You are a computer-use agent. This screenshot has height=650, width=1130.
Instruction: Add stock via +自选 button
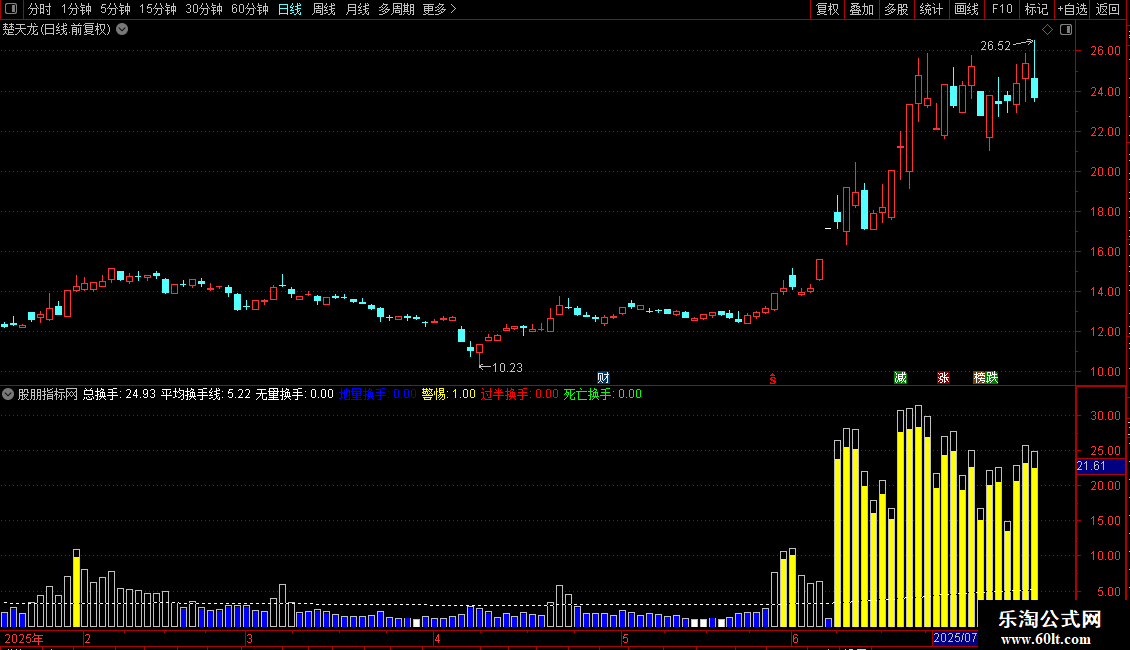tap(1072, 9)
